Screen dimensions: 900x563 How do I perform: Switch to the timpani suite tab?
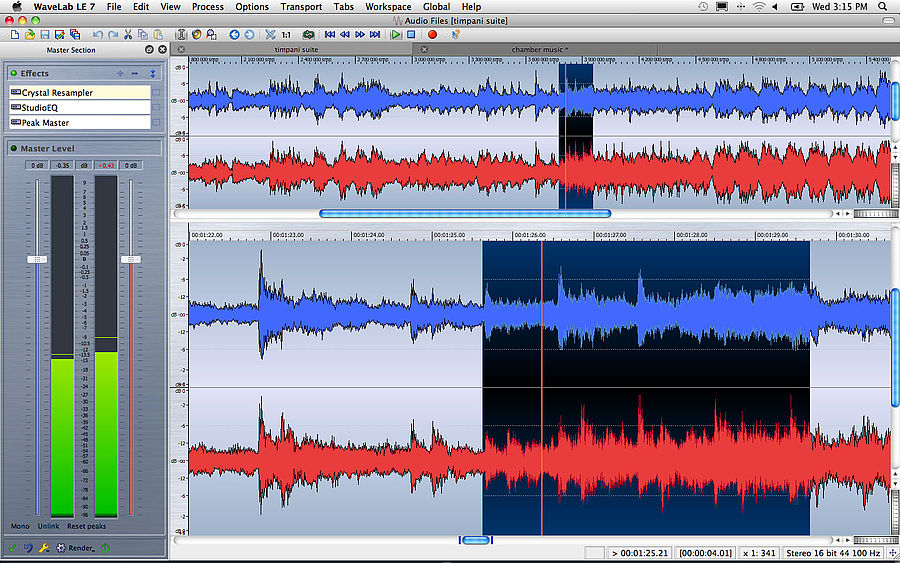coord(296,49)
